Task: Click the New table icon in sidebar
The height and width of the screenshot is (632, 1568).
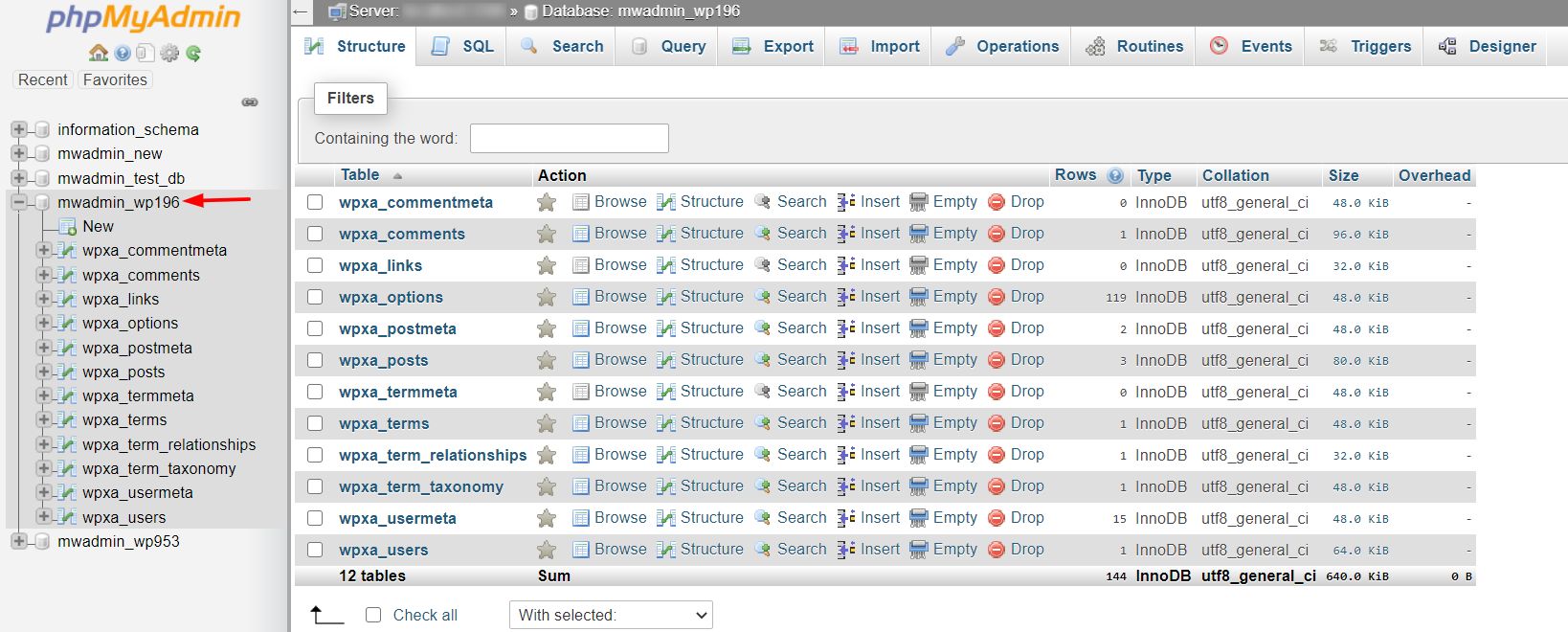Action: click(x=67, y=227)
